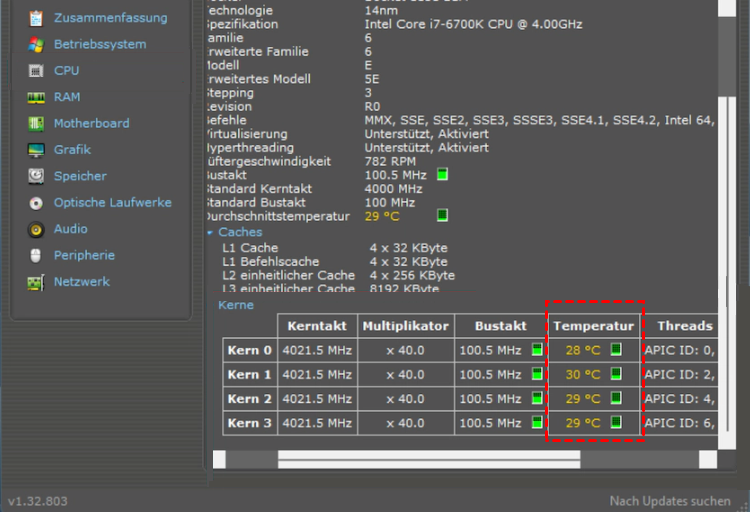The width and height of the screenshot is (750, 512).
Task: Click Kern 2 temperature green indicator
Action: [616, 398]
